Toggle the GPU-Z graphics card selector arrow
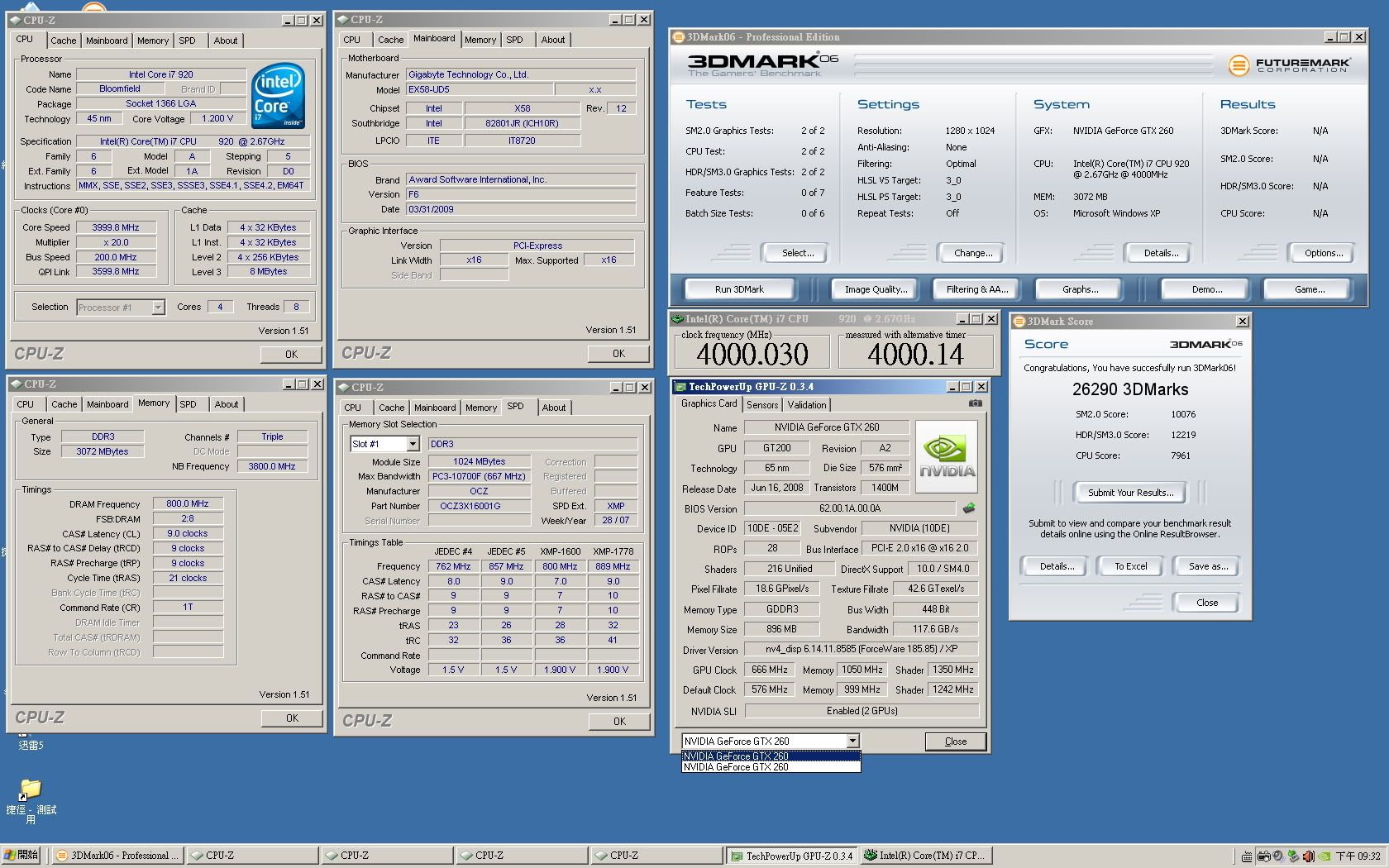This screenshot has width=1389, height=868. coord(853,742)
